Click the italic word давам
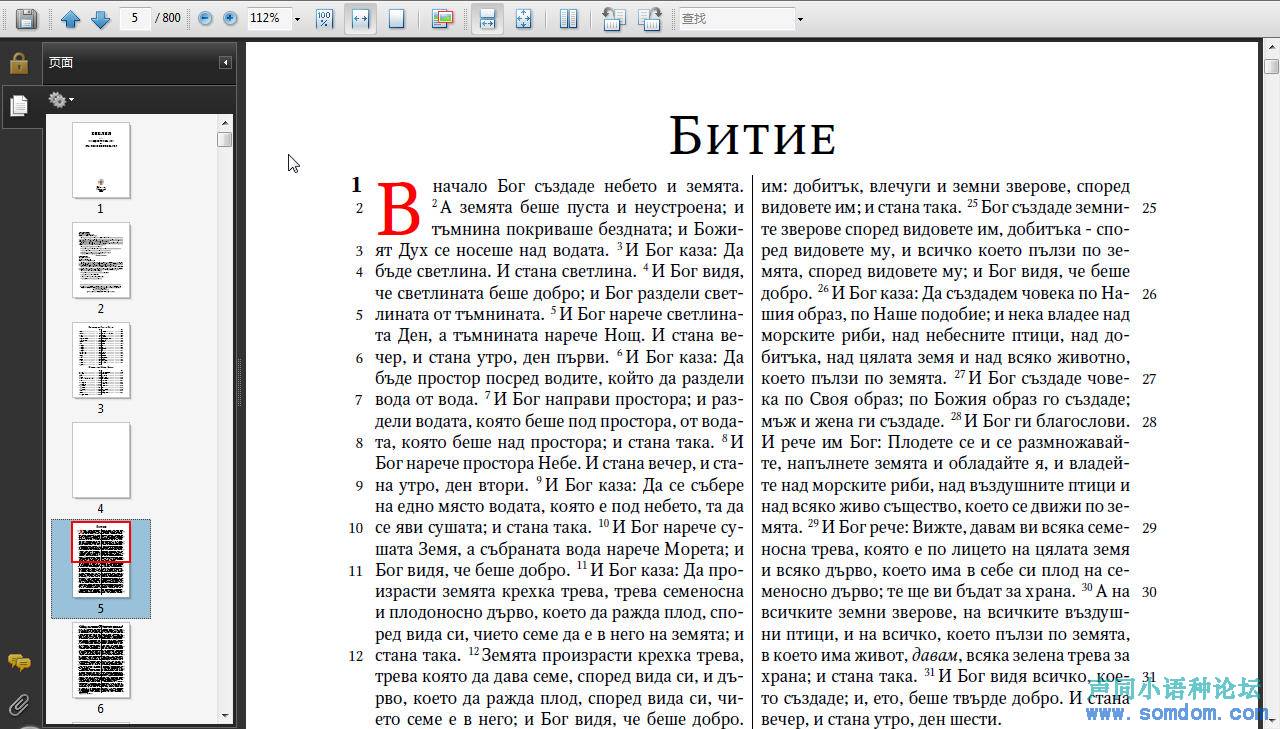Viewport: 1280px width, 729px height. 935,655
